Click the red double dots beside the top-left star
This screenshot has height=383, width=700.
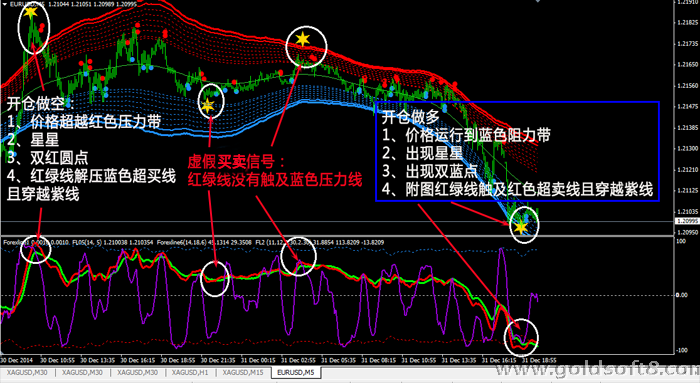coord(42,28)
